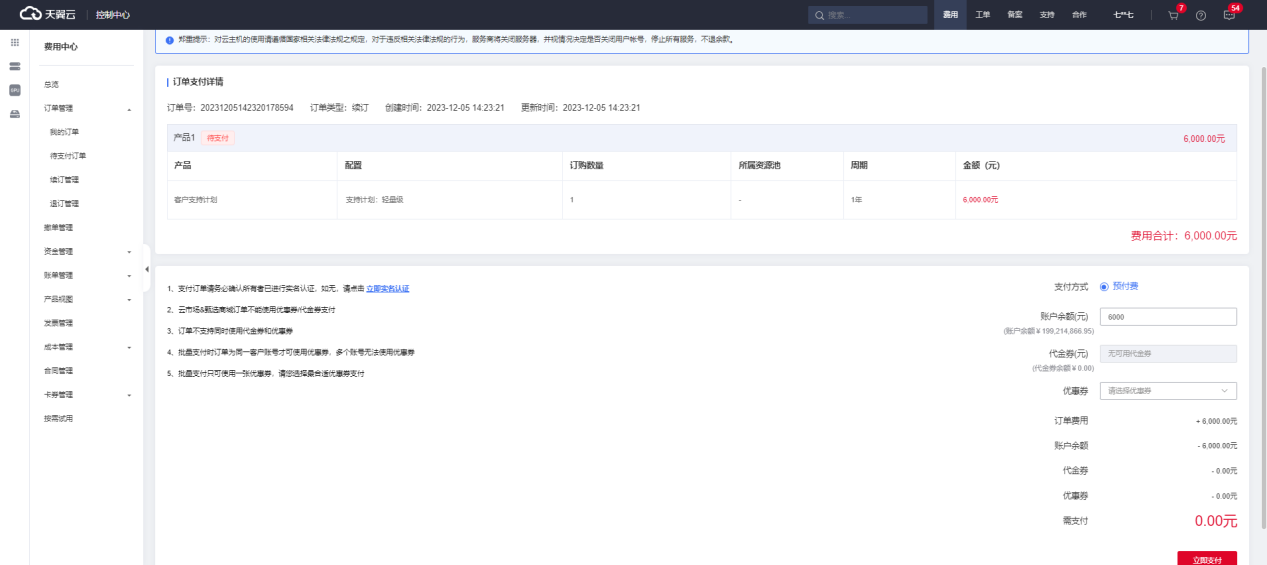Open the shopping cart icon with badge 7
The width and height of the screenshot is (1267, 565).
[x=1173, y=15]
